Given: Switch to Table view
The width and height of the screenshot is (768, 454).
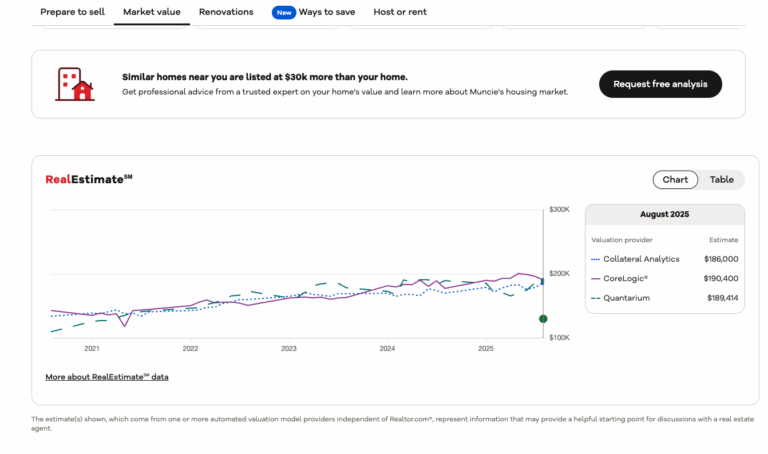Looking at the screenshot, I should coord(721,180).
